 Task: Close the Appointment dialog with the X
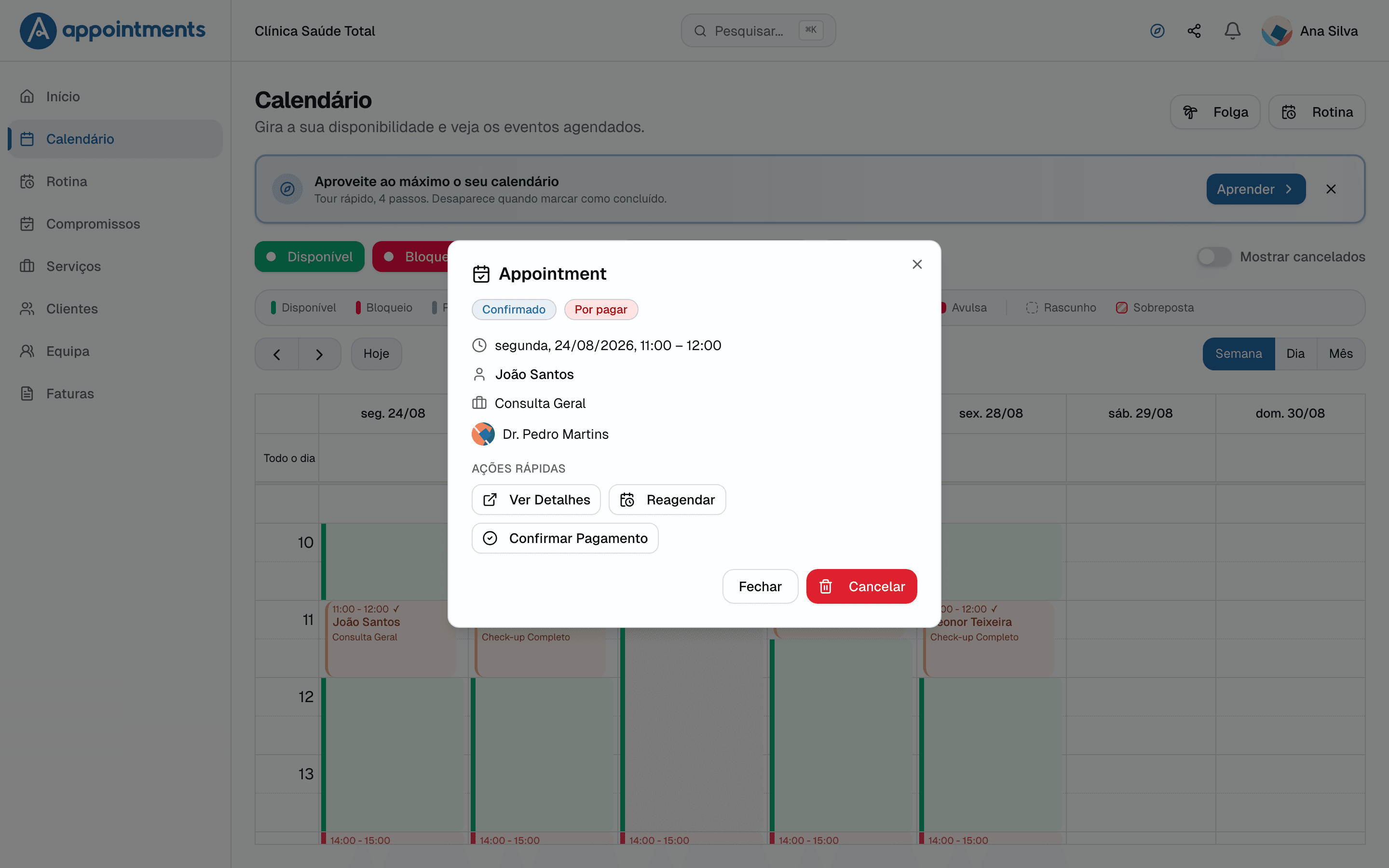(x=917, y=264)
